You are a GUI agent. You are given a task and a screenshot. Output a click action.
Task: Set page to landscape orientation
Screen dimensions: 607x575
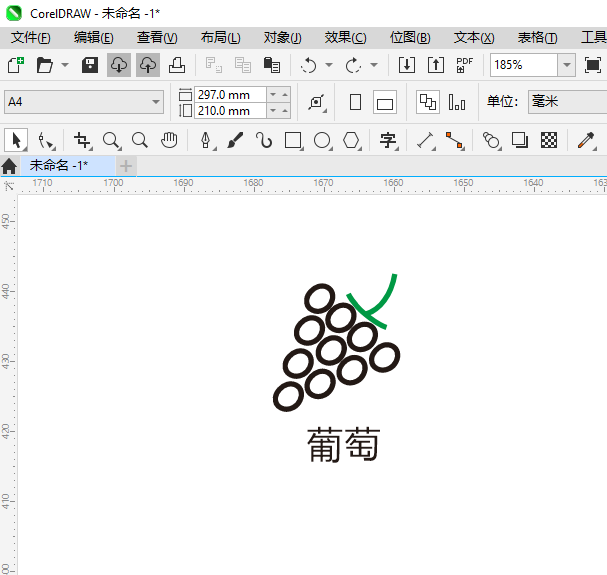(385, 102)
